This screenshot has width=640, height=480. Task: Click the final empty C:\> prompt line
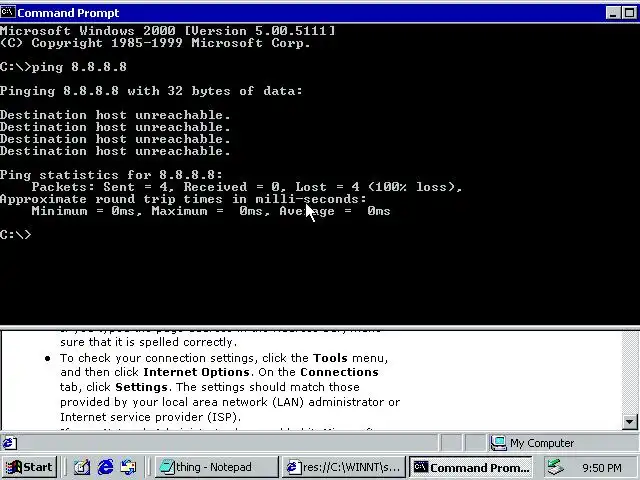click(x=16, y=235)
